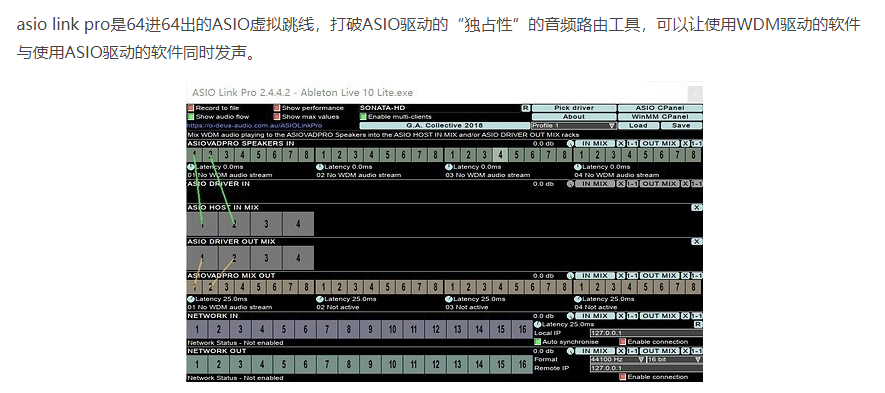885x393 pixels.
Task: Open the 16 bit depth dropdown
Action: (x=674, y=359)
